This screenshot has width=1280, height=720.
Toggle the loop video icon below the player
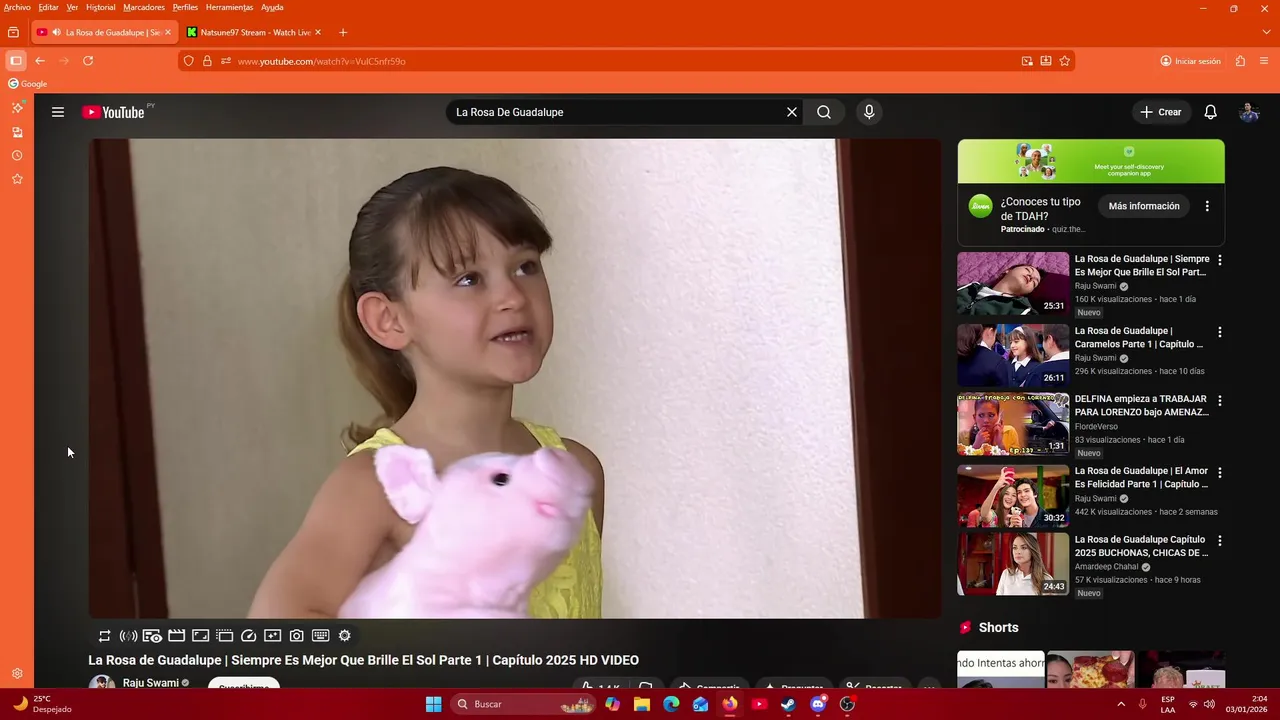[x=104, y=636]
